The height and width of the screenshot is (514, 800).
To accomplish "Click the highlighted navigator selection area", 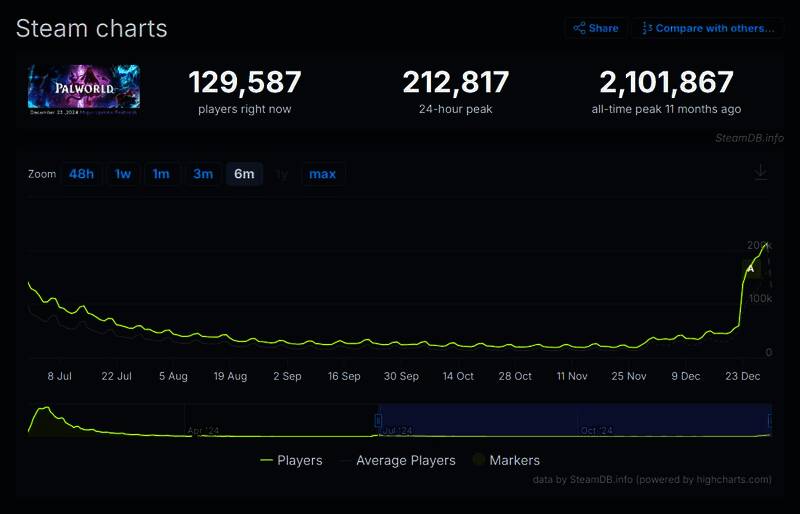I will (x=574, y=420).
